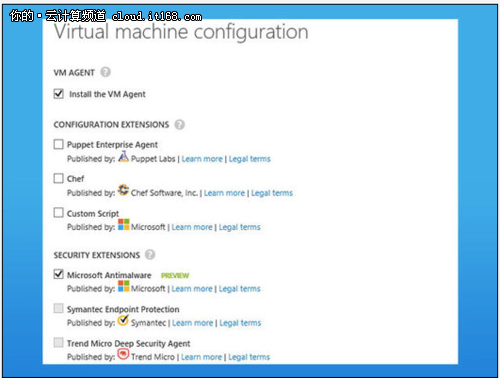The height and width of the screenshot is (378, 500).
Task: Open the VM Agent help icon
Action: 105,72
